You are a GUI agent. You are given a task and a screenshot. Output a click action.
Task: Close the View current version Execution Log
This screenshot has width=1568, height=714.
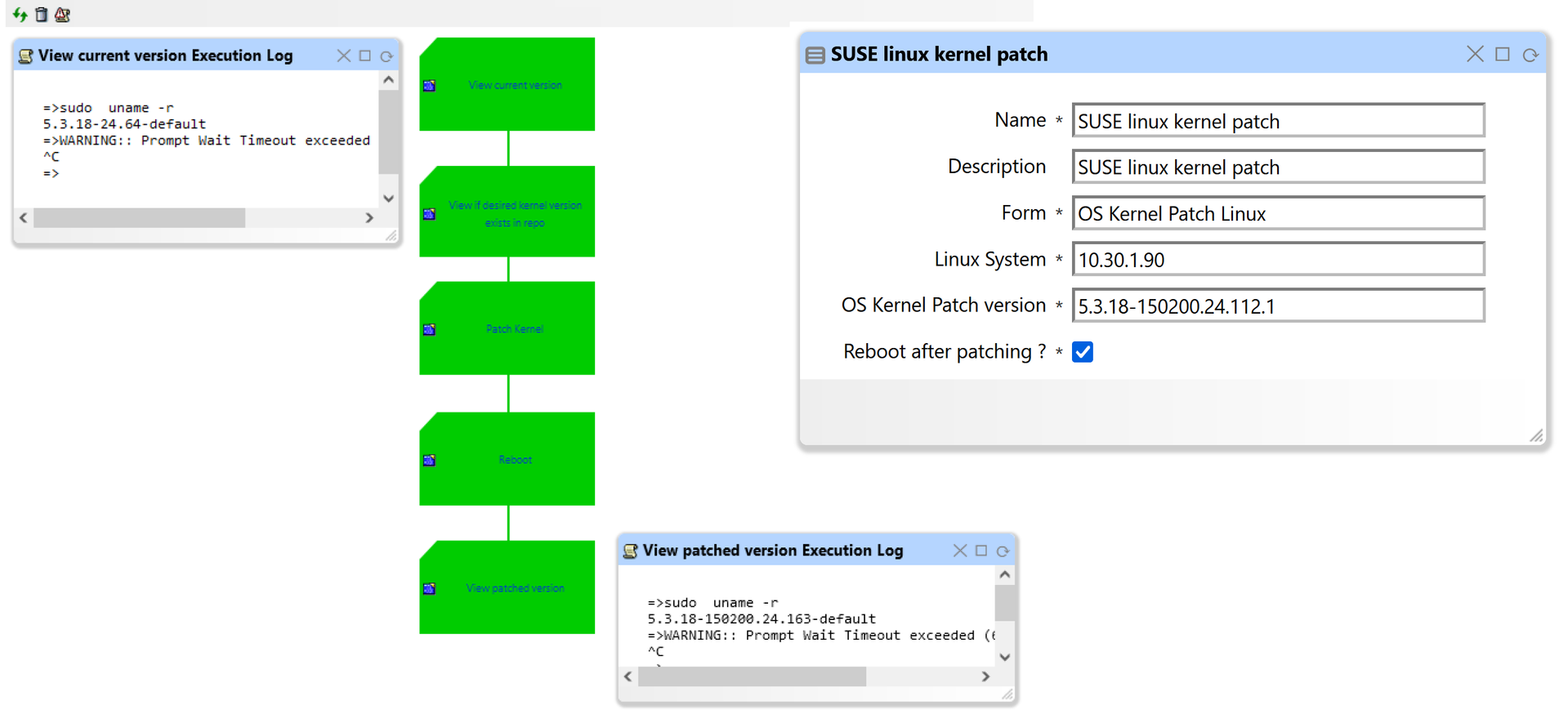coord(344,56)
